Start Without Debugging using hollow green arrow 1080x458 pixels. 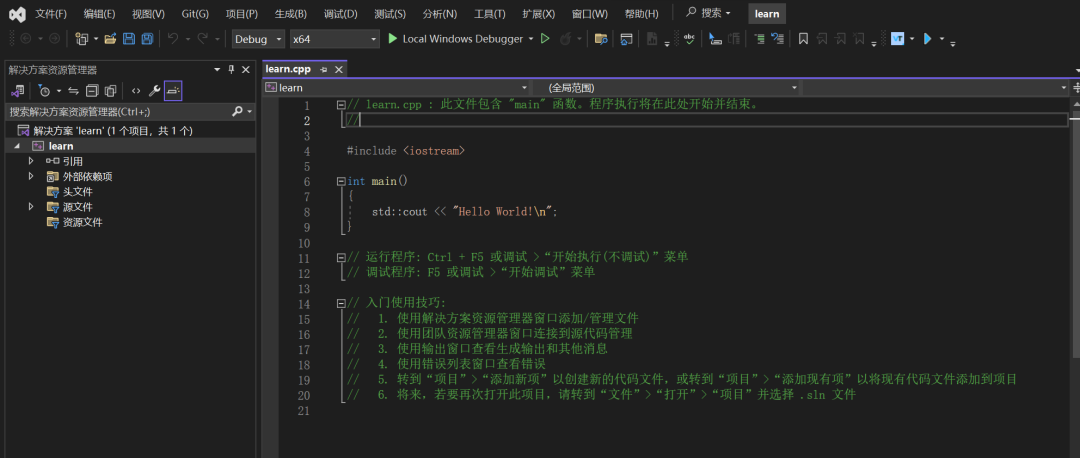click(545, 39)
